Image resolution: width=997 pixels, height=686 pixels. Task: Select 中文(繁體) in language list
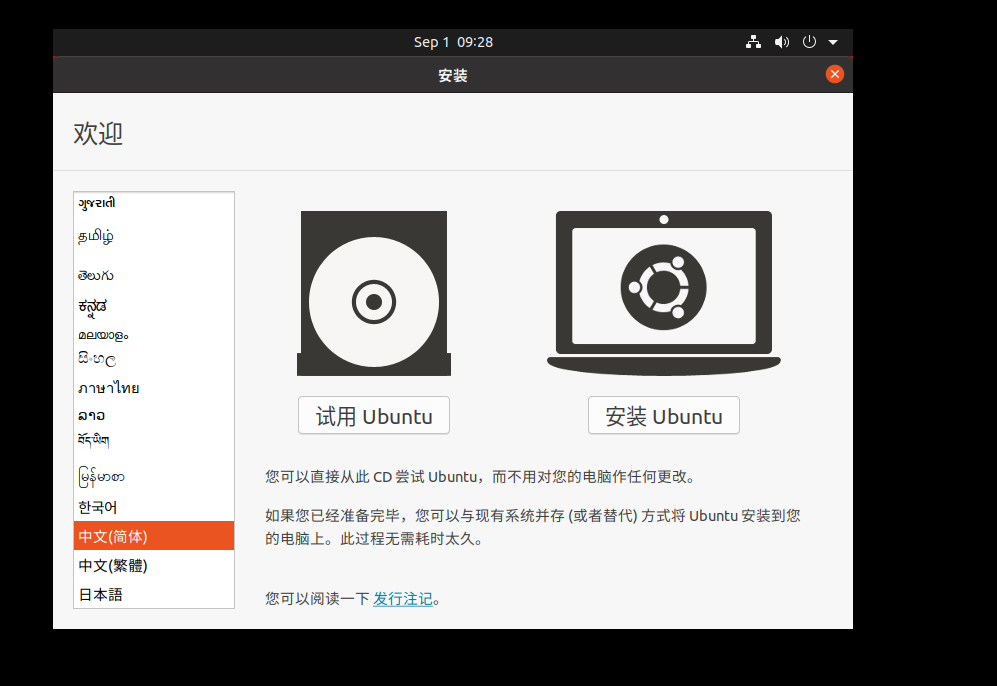coord(154,565)
